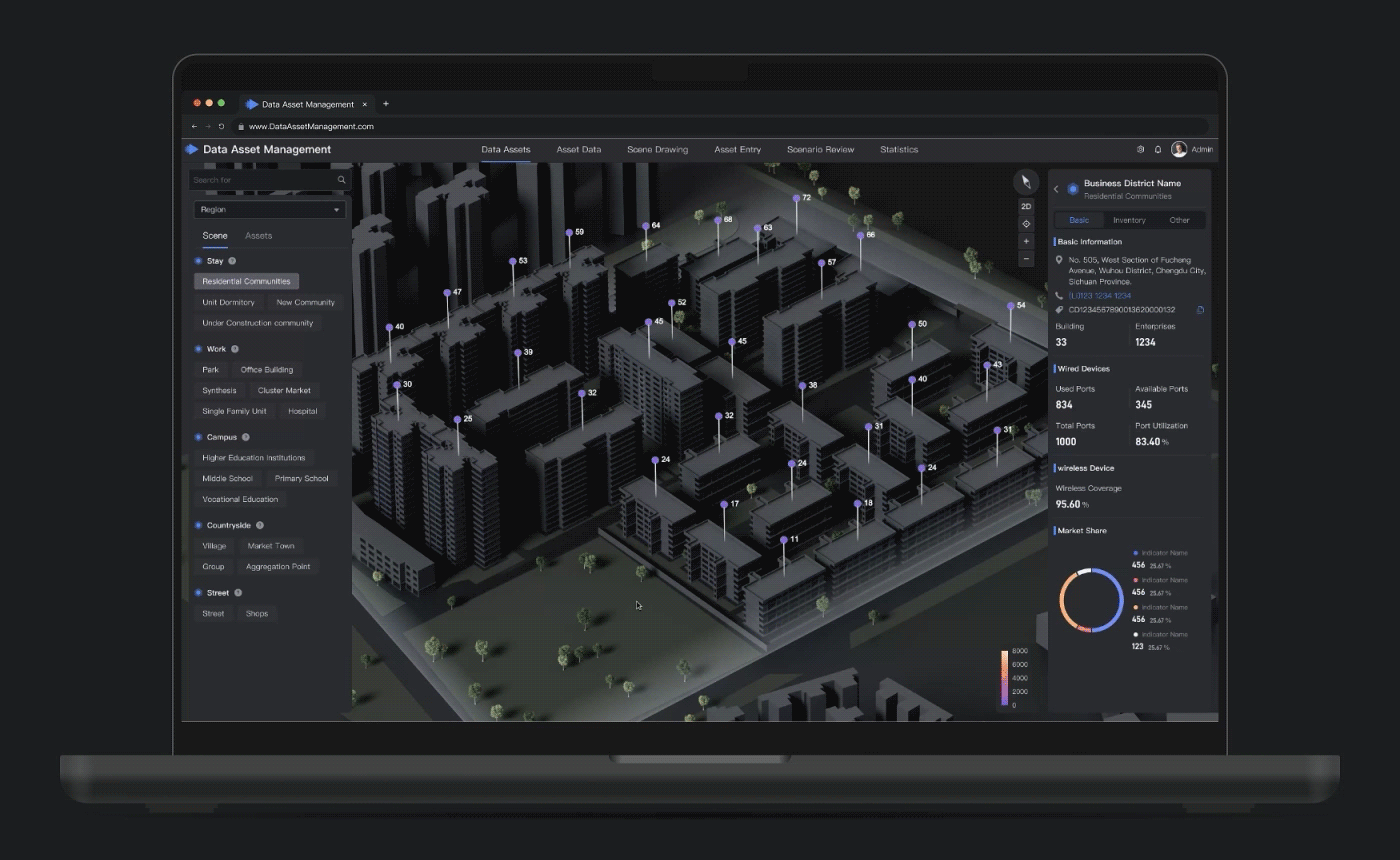1400x860 pixels.
Task: Open the Asset Data nav tab
Action: click(579, 149)
